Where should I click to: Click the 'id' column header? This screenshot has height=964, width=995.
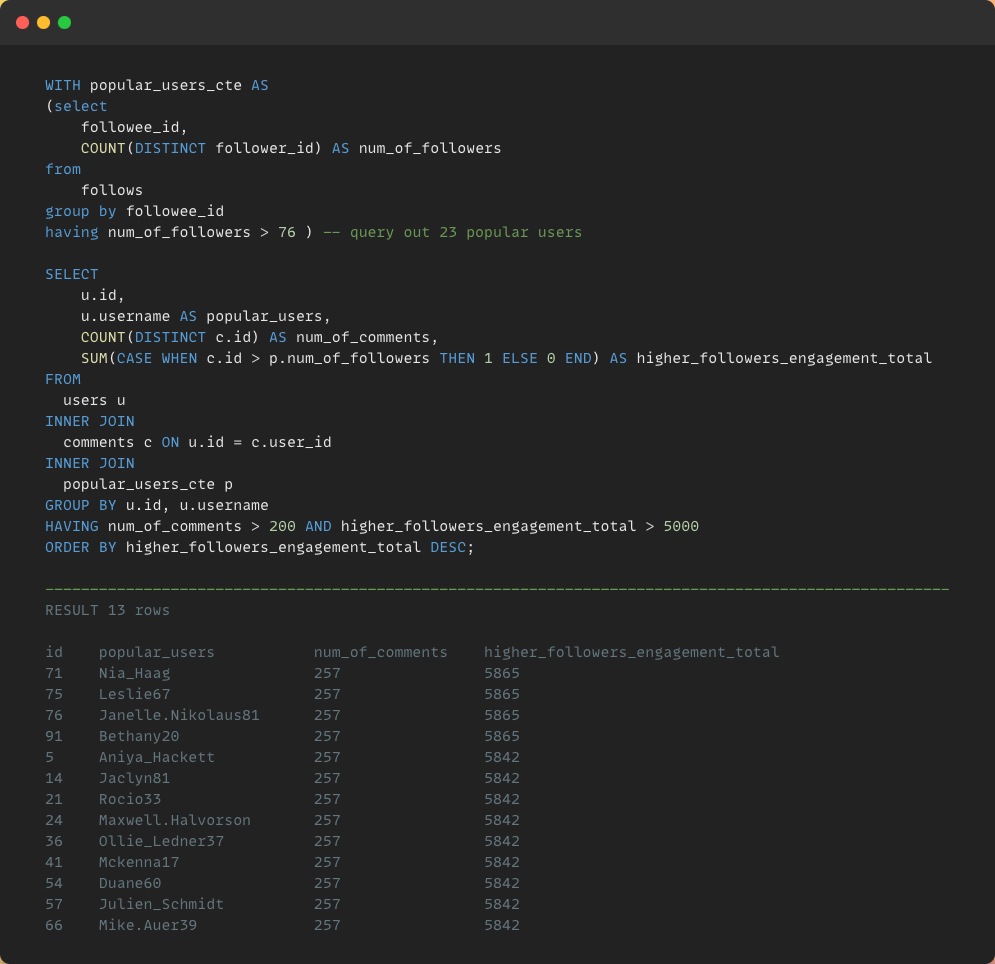(54, 652)
